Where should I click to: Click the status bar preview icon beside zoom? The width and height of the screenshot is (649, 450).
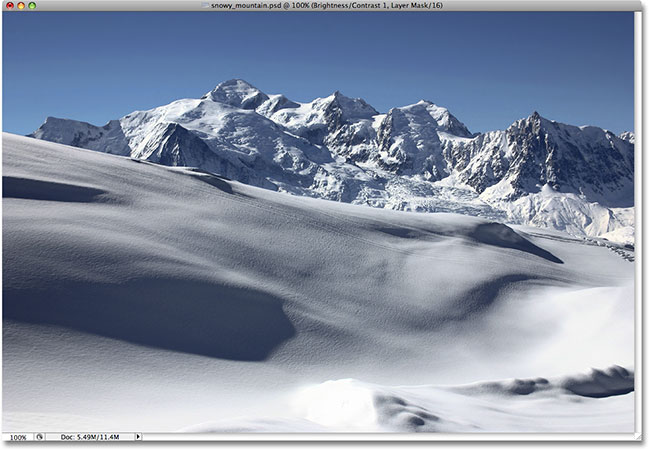pos(40,437)
